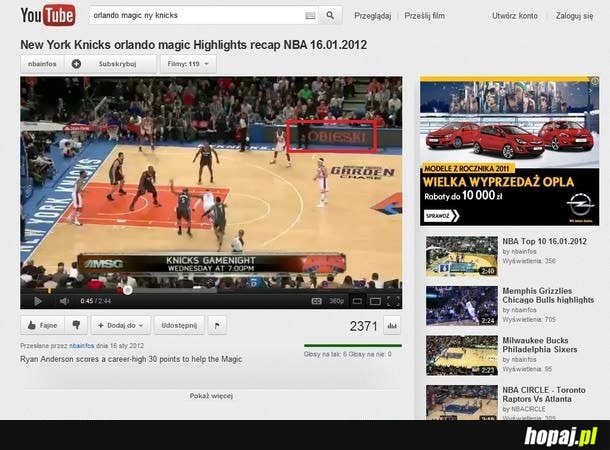610x450 pixels.
Task: Click the likes rating bar
Action: pyautogui.click(x=352, y=345)
